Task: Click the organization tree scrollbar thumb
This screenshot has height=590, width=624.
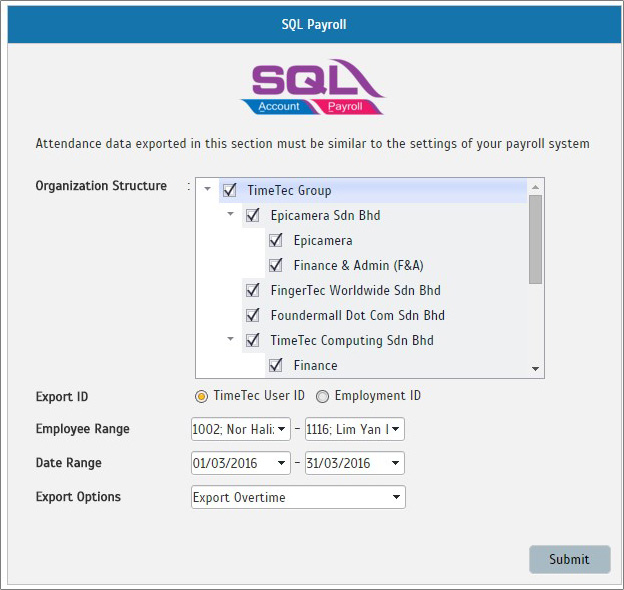Action: pyautogui.click(x=535, y=239)
